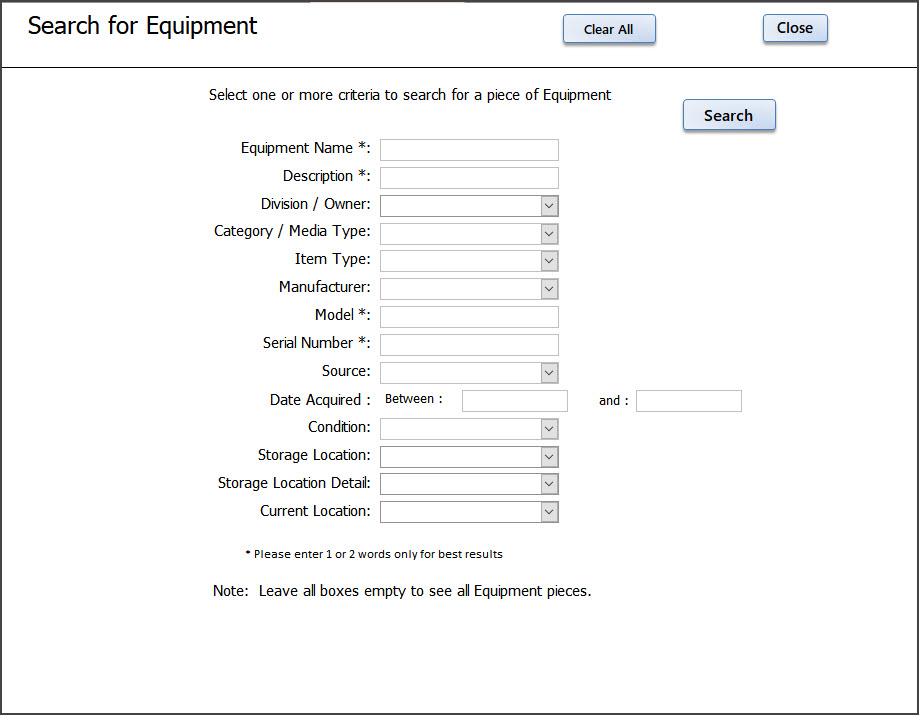Expand the Condition dropdown
This screenshot has width=919, height=715.
[x=468, y=429]
